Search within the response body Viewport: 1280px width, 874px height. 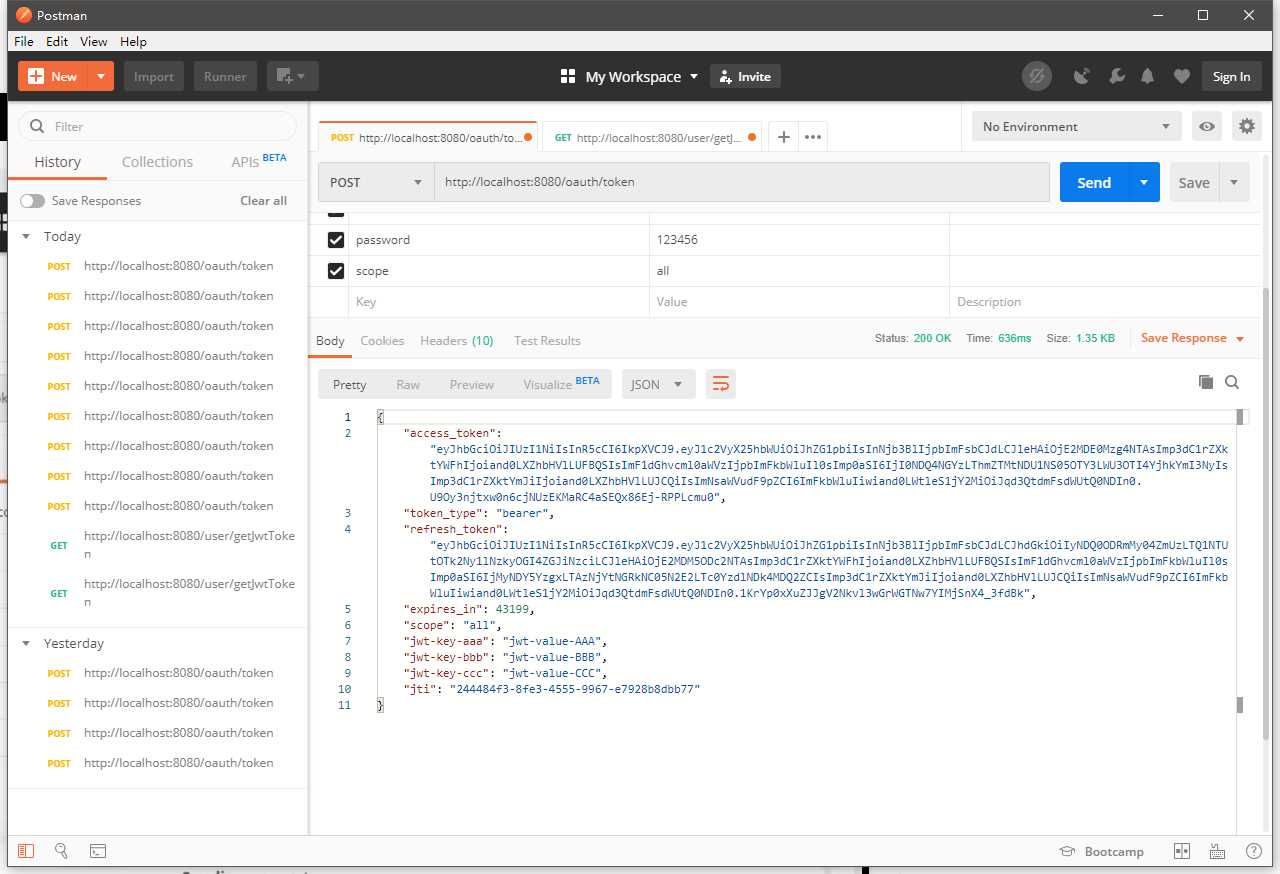tap(1232, 382)
